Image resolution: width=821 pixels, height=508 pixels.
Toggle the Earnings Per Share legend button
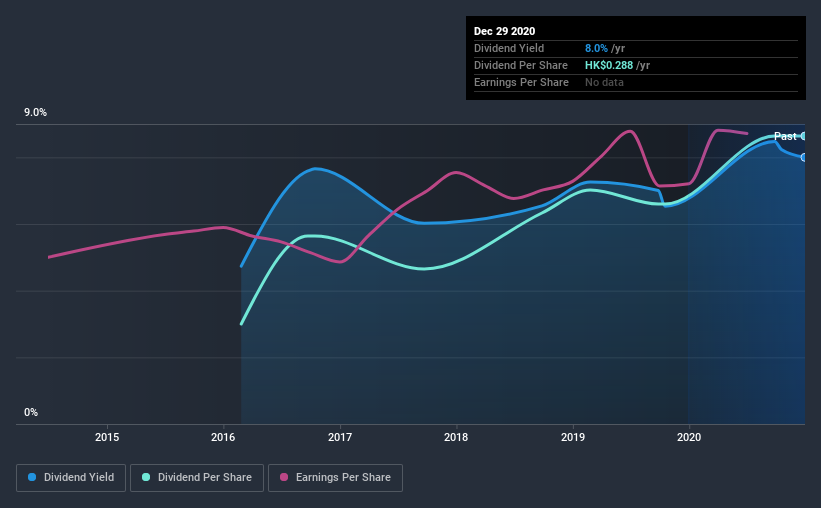[x=335, y=478]
